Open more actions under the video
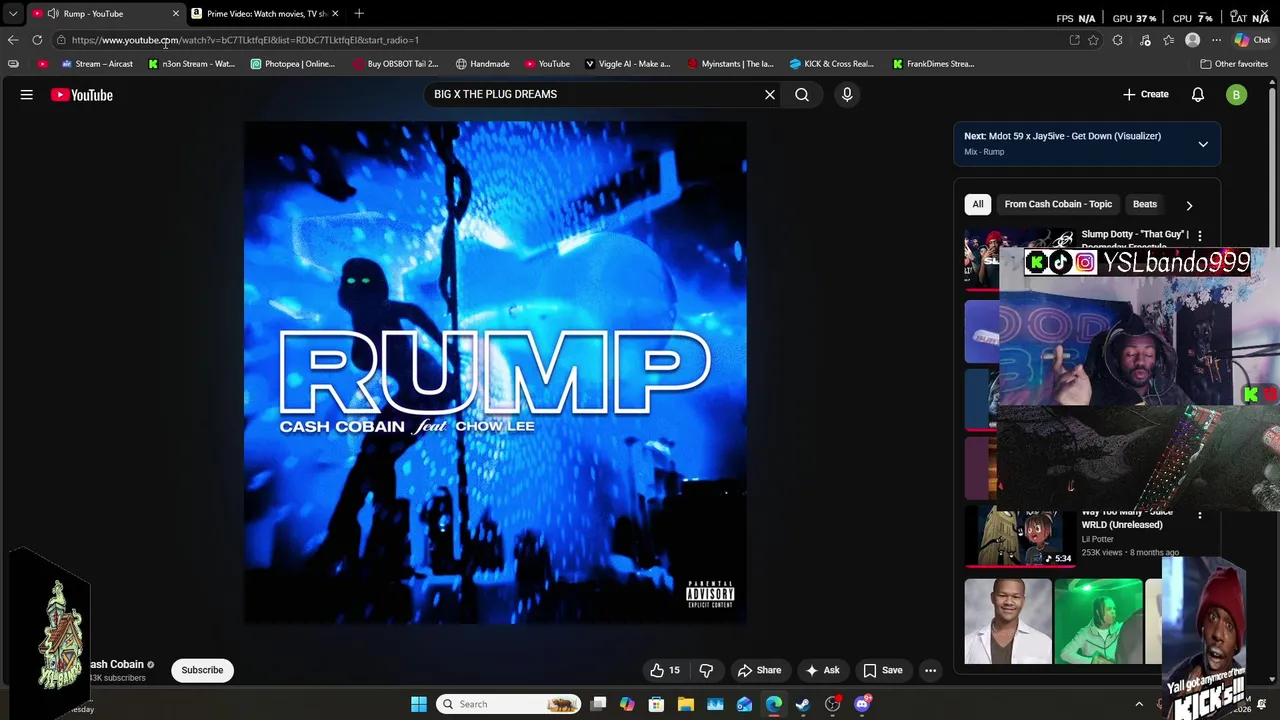Viewport: 1280px width, 720px height. (930, 671)
